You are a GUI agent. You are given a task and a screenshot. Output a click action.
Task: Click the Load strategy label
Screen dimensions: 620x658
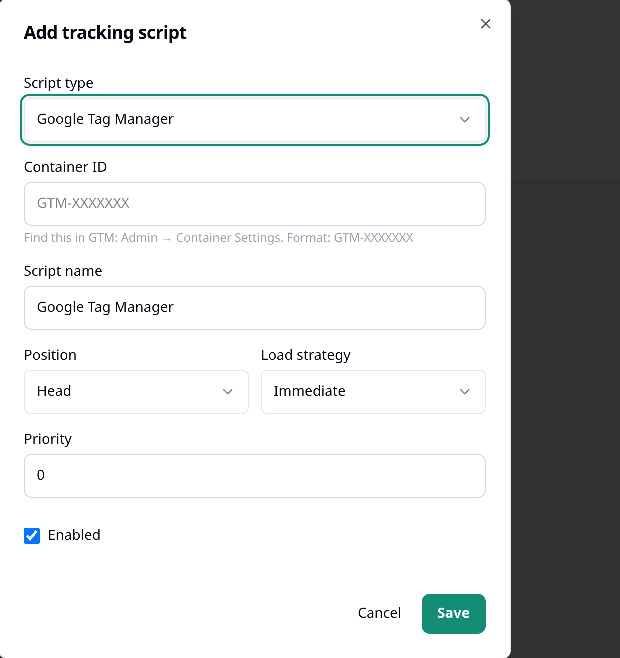[x=306, y=355]
